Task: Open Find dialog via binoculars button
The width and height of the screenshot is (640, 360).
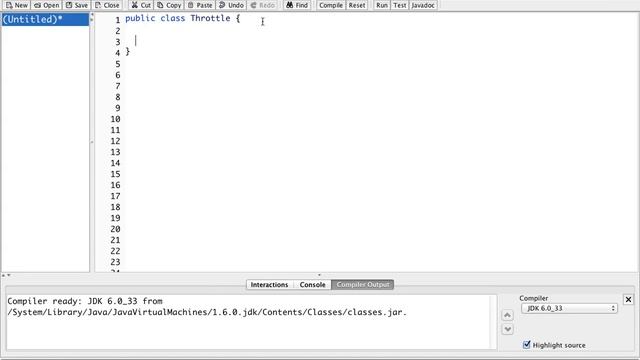Action: click(x=297, y=5)
